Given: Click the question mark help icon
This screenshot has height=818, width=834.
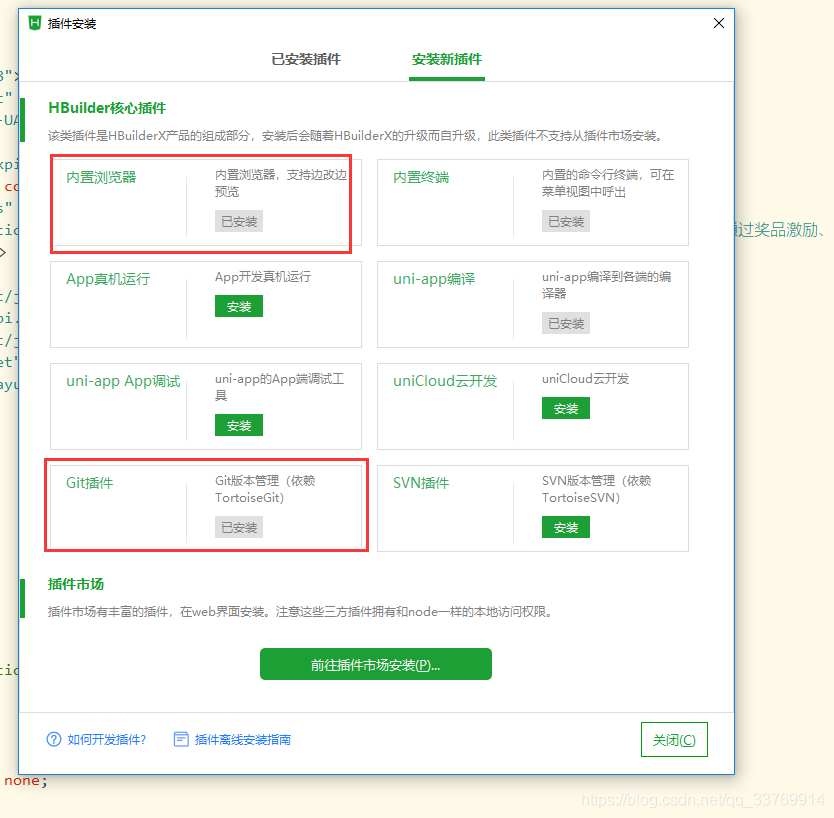Looking at the screenshot, I should tap(54, 739).
